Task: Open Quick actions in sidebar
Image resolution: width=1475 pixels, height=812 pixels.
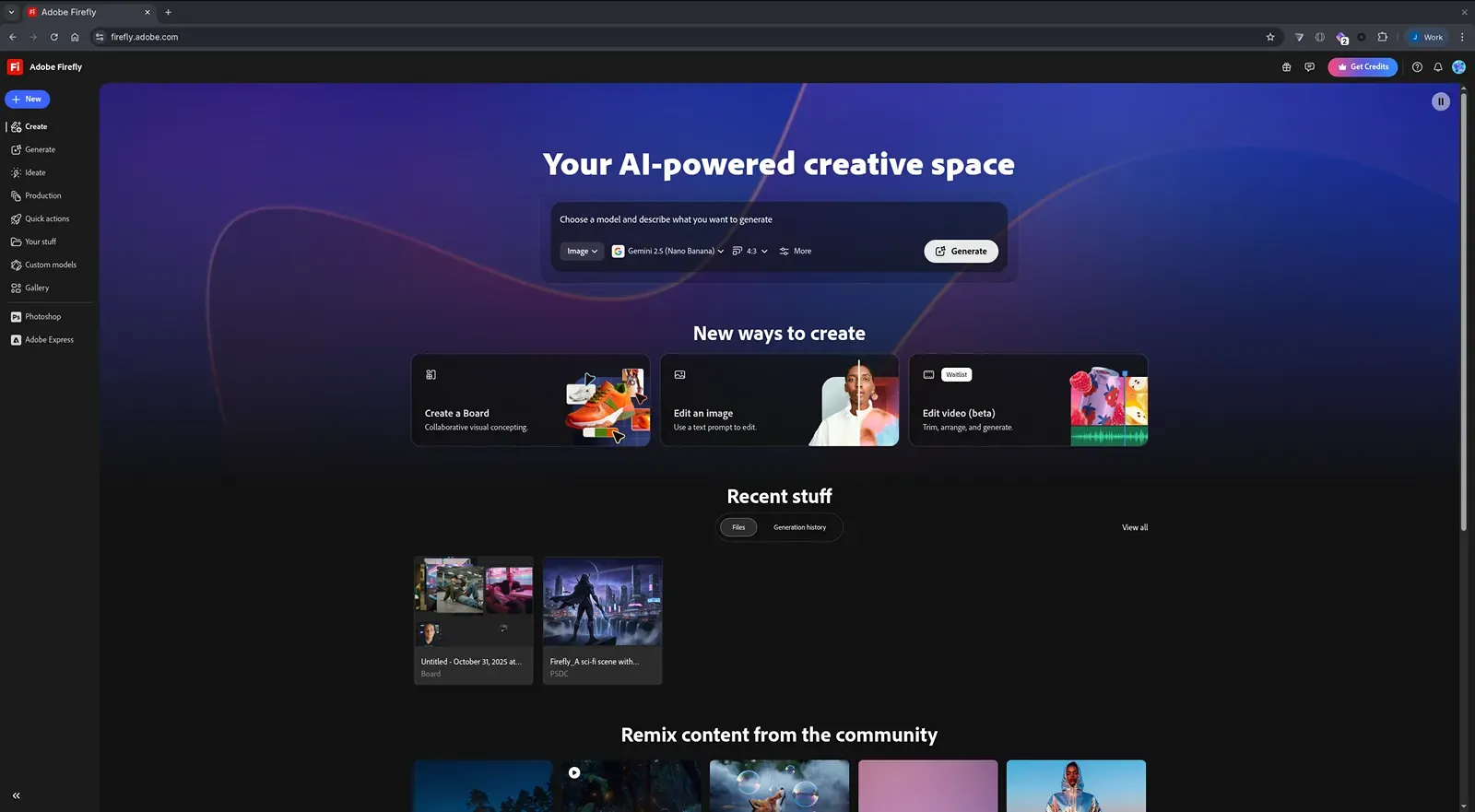Action: point(46,219)
